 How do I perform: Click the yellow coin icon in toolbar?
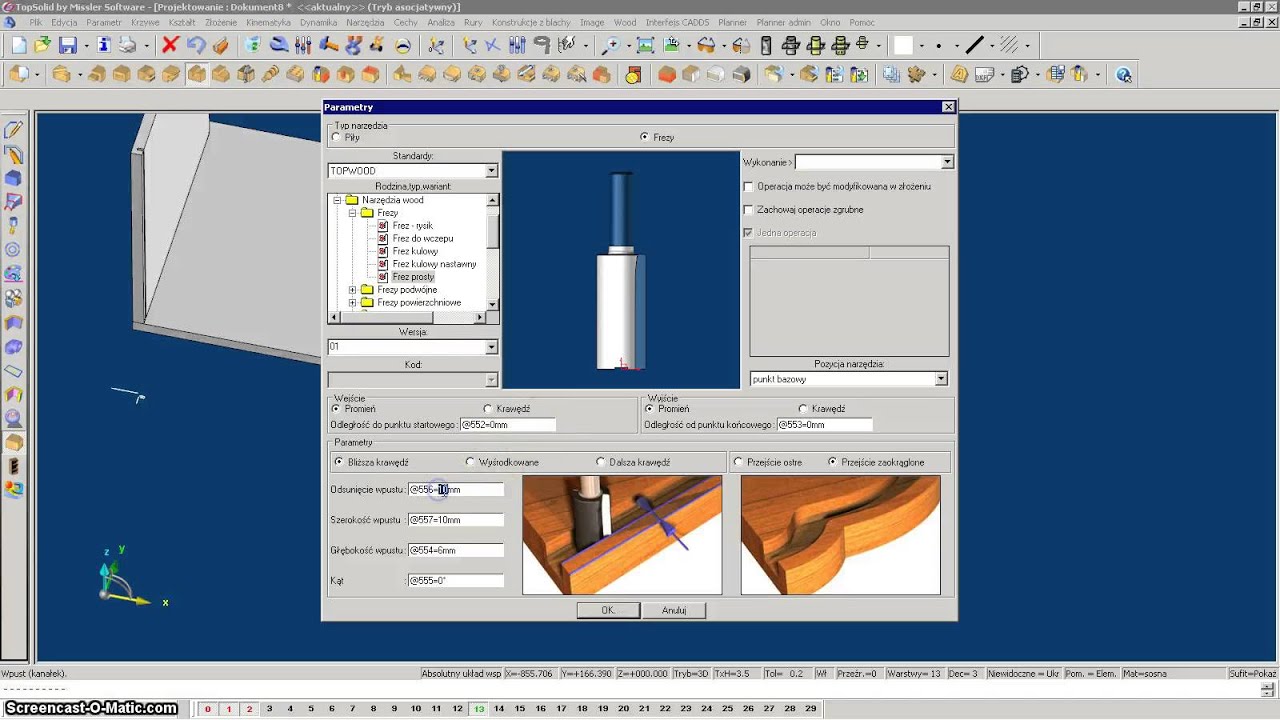(x=633, y=75)
